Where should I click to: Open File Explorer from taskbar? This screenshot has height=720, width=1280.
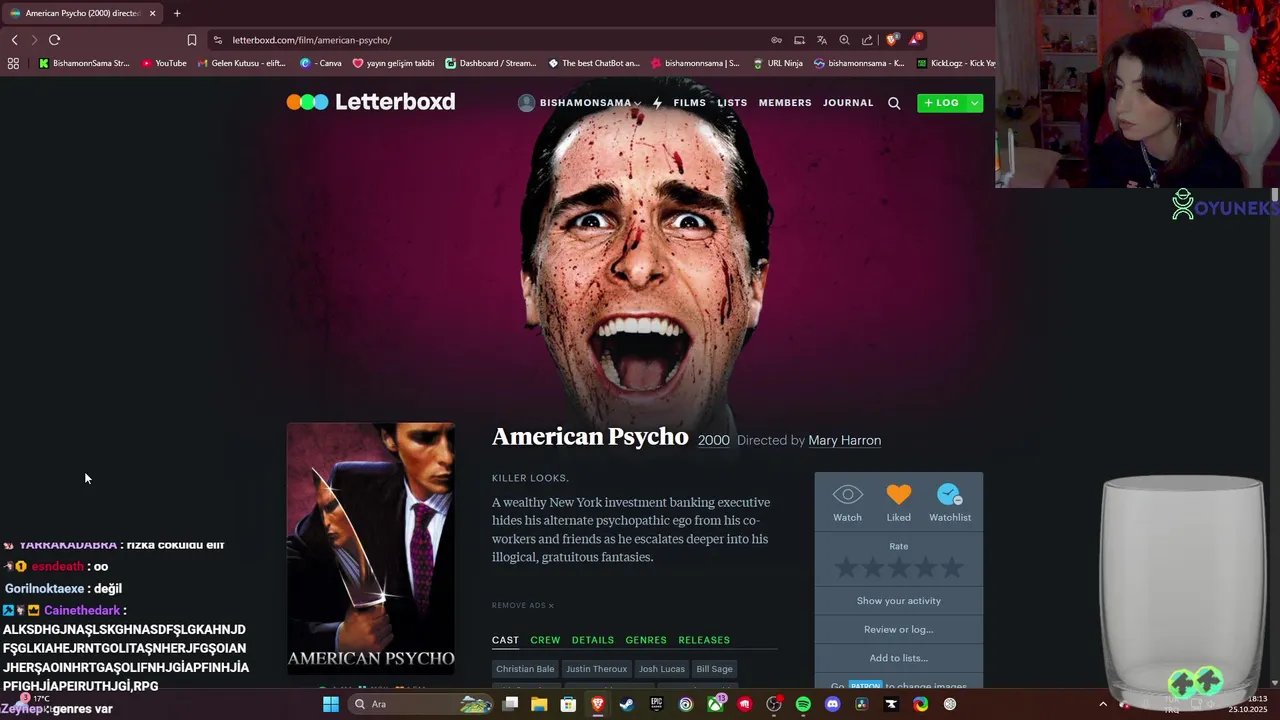539,704
